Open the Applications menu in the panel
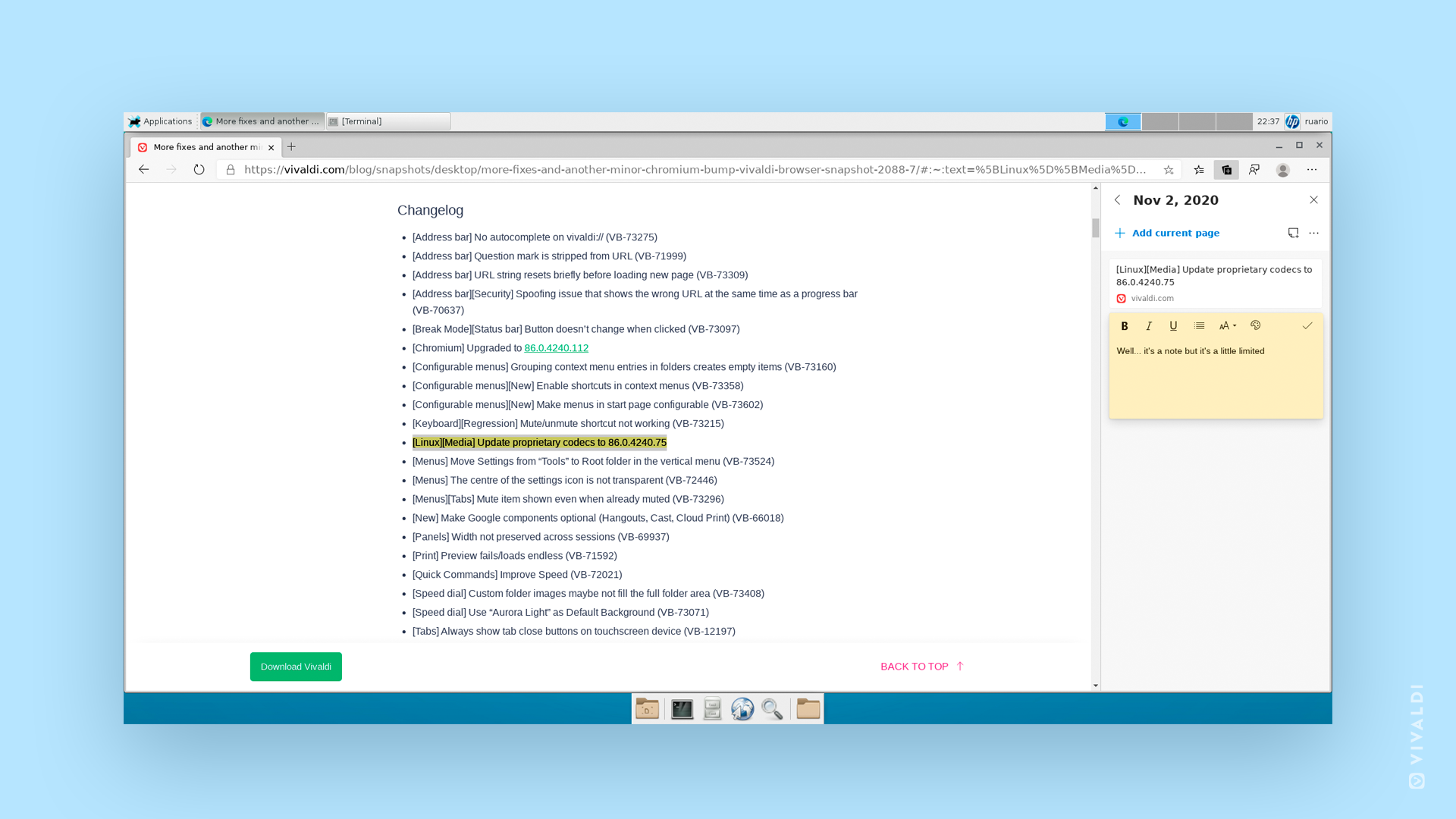1456x819 pixels. [x=160, y=121]
